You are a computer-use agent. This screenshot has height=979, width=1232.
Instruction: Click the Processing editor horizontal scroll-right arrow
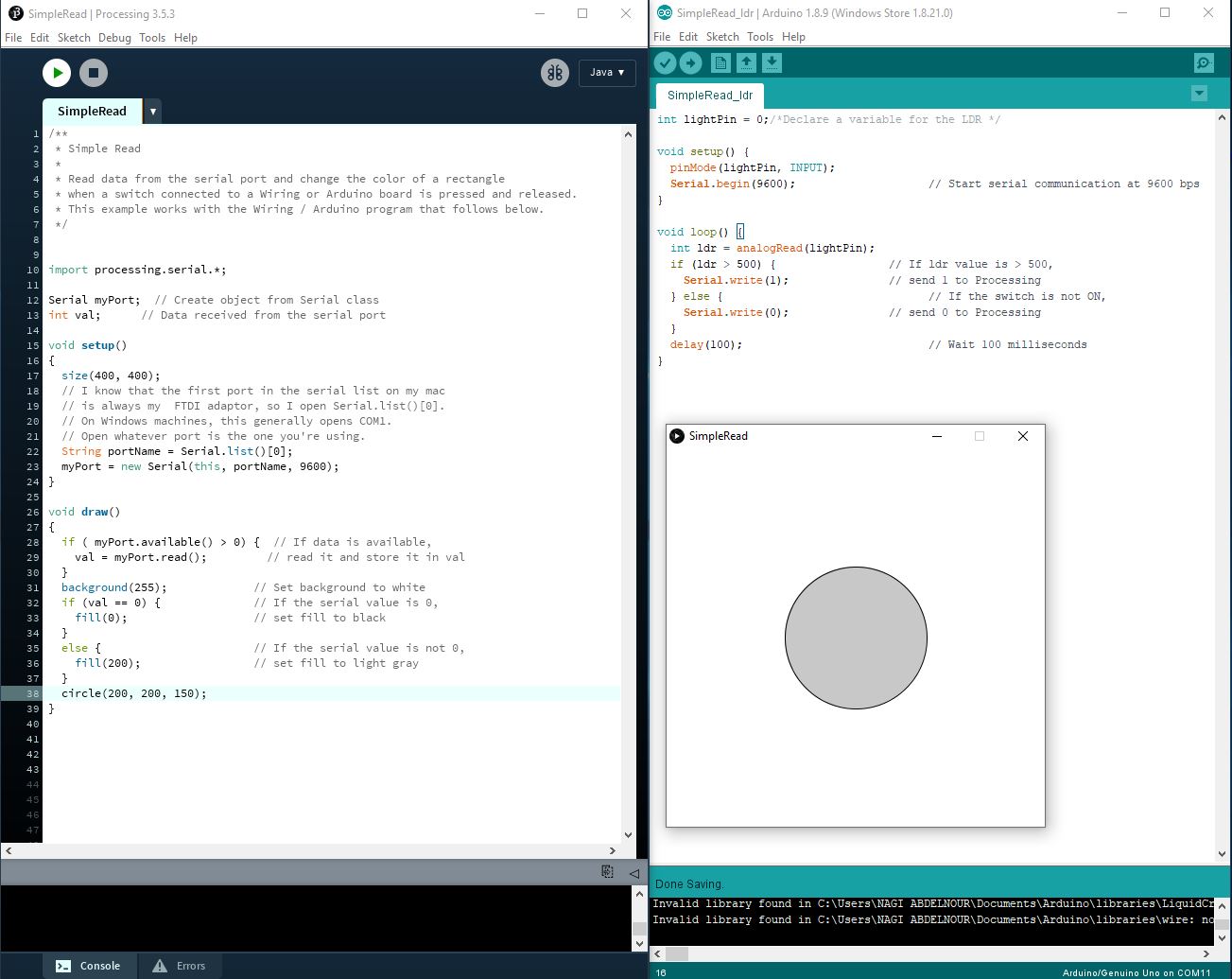coord(613,850)
